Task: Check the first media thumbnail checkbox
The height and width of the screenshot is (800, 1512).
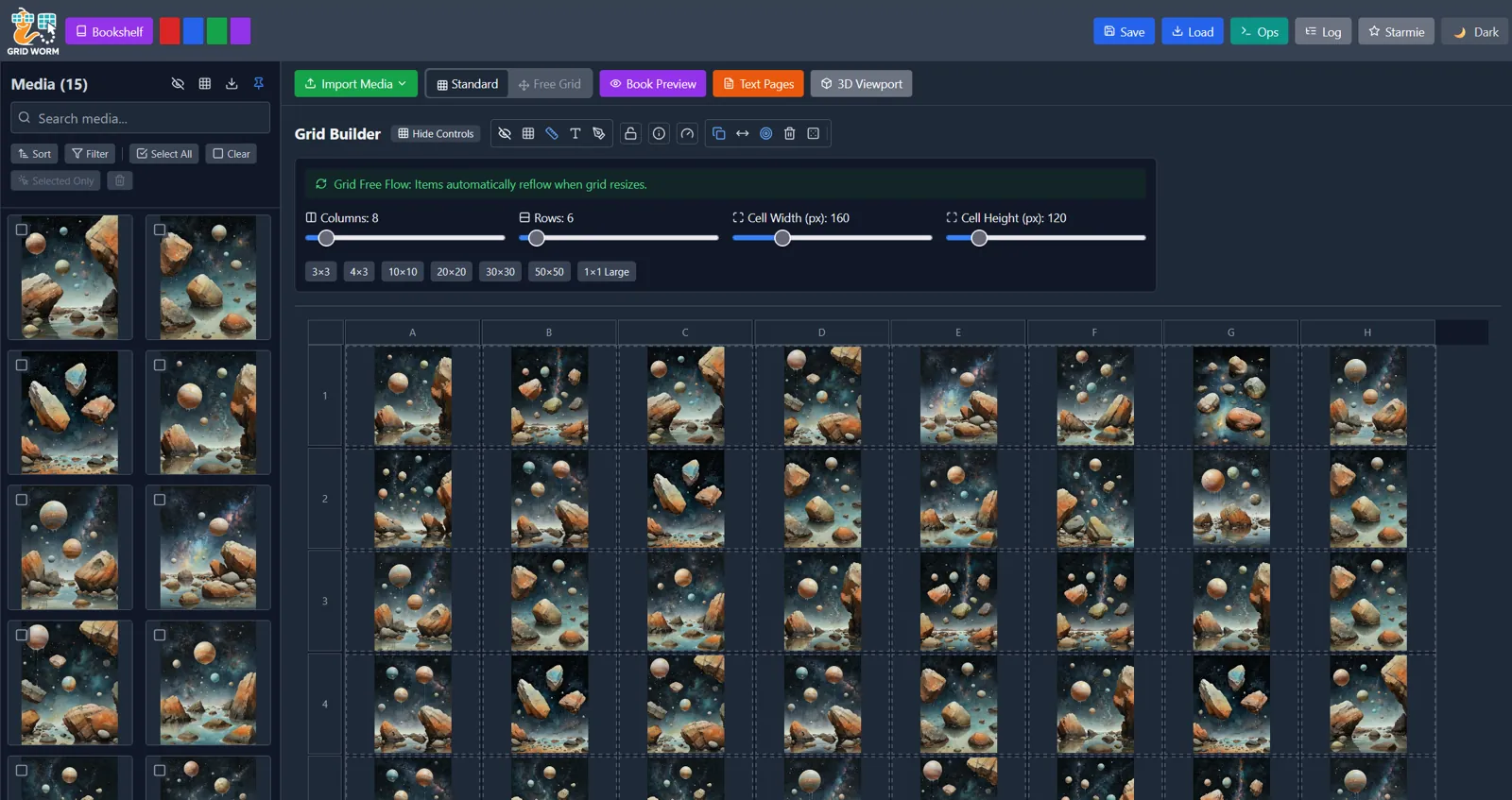Action: click(22, 230)
